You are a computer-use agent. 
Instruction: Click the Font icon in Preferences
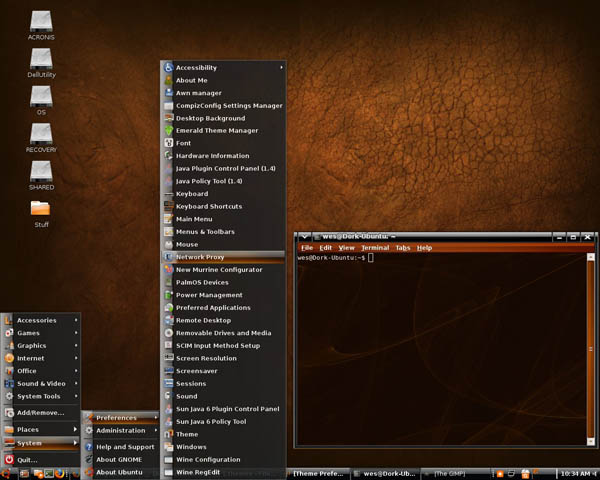169,143
